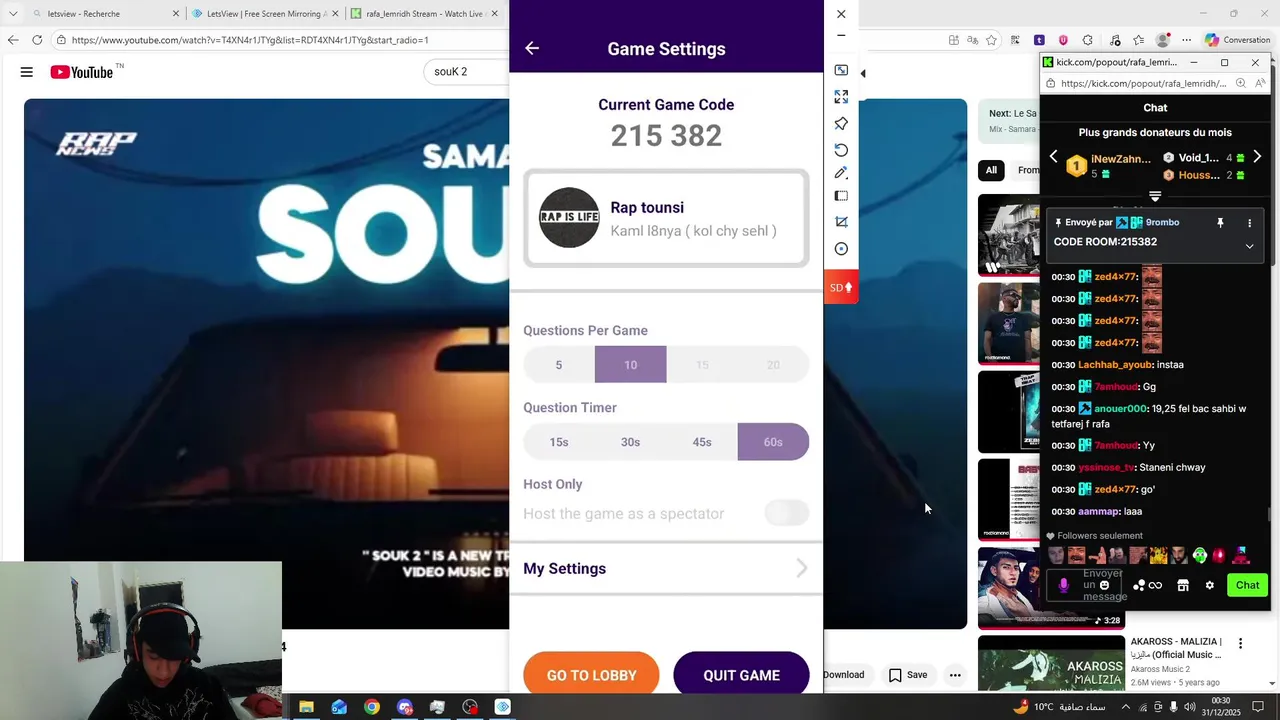1280x720 pixels.
Task: Toggle Host the game as spectator
Action: tap(786, 513)
